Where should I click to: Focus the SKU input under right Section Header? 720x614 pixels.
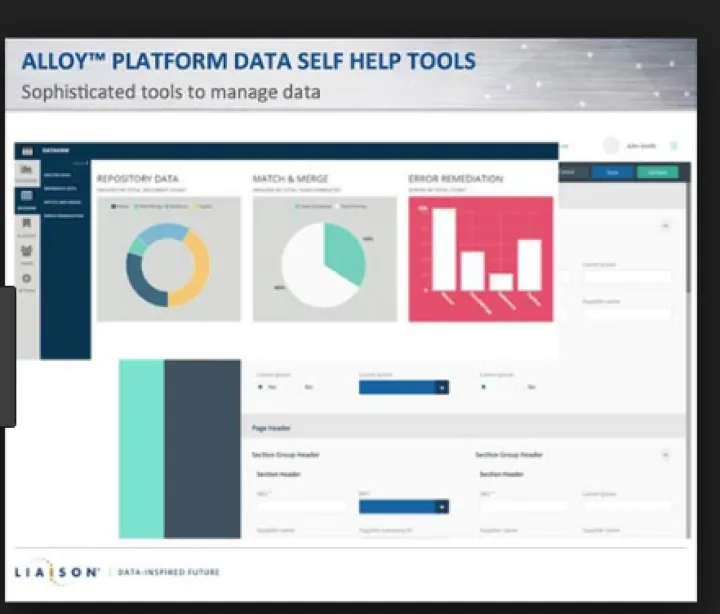point(524,506)
